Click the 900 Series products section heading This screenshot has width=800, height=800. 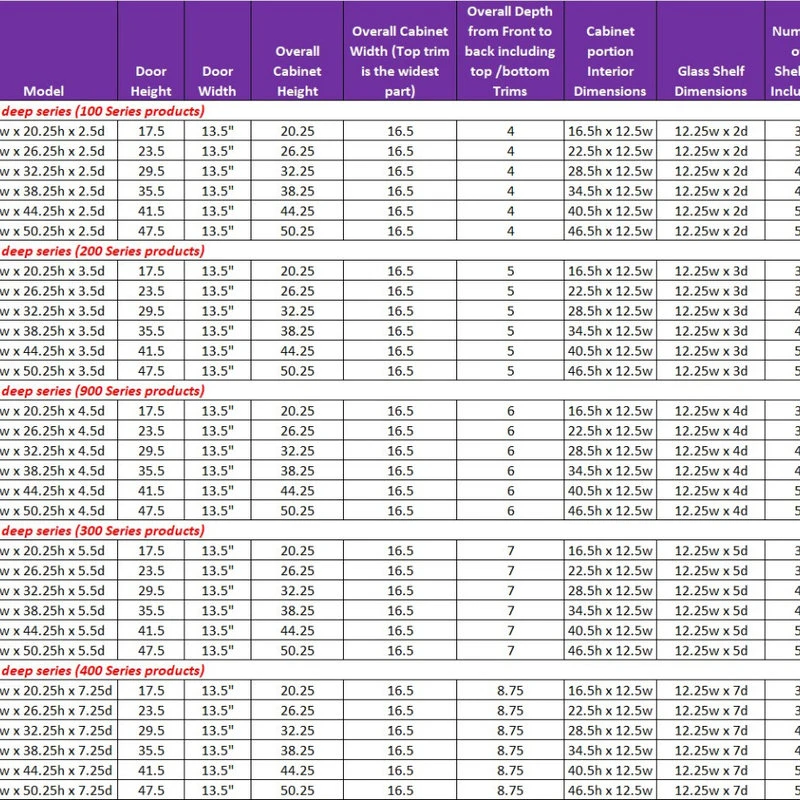[102, 391]
